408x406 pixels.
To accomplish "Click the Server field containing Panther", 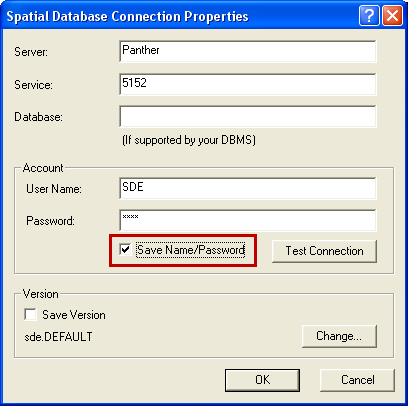I will point(248,51).
